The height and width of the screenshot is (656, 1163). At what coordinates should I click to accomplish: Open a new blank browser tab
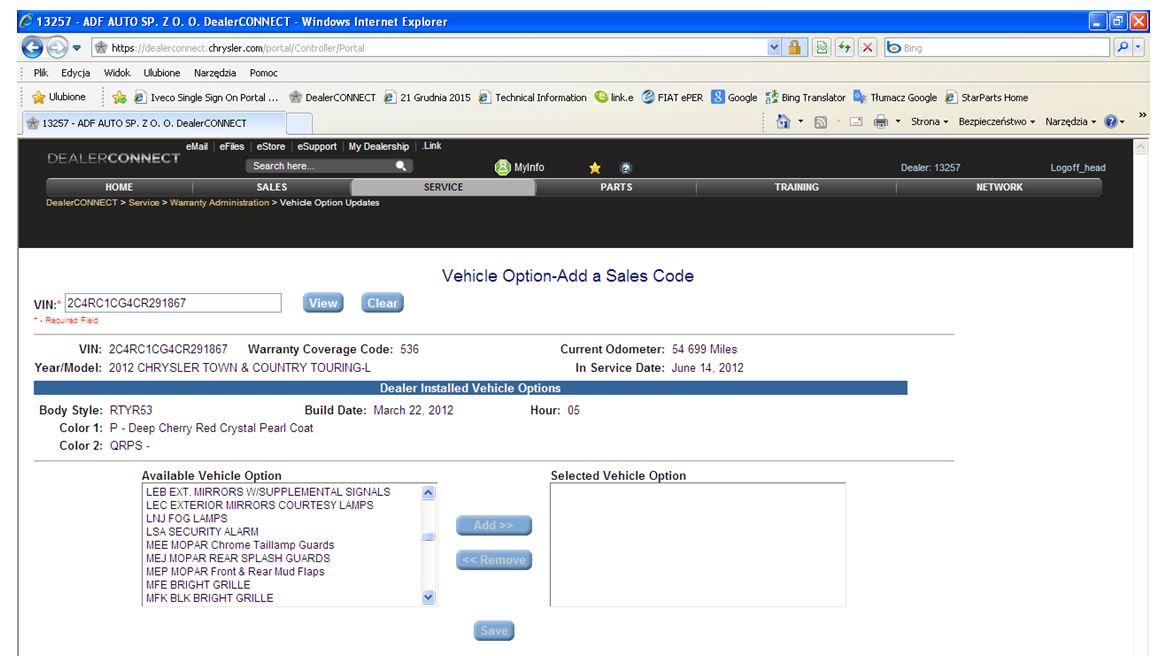pyautogui.click(x=299, y=123)
